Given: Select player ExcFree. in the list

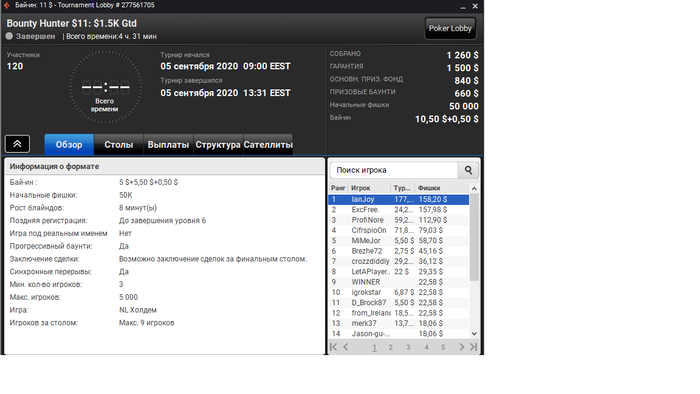Looking at the screenshot, I should pos(399,210).
